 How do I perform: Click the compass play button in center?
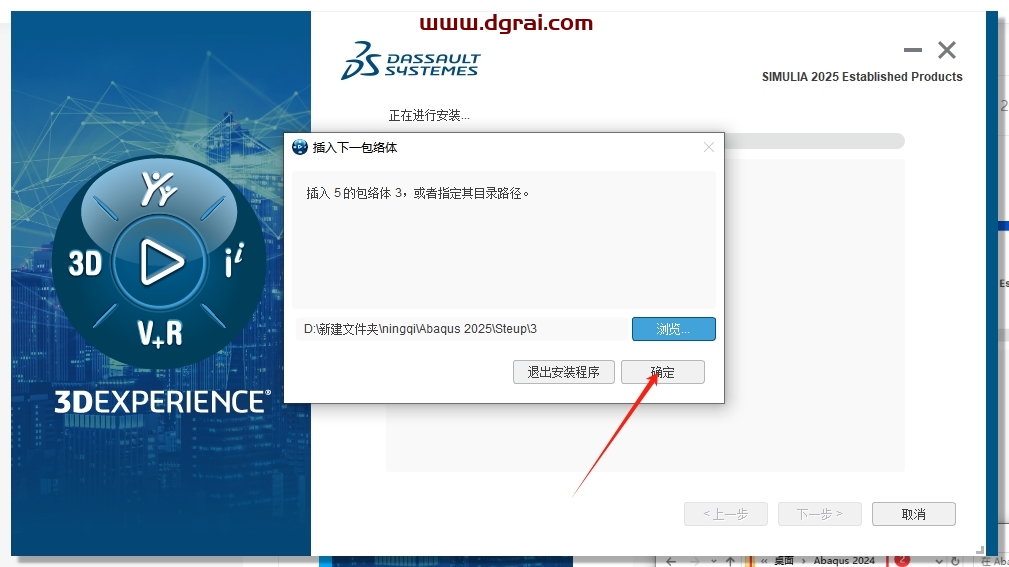(x=160, y=262)
